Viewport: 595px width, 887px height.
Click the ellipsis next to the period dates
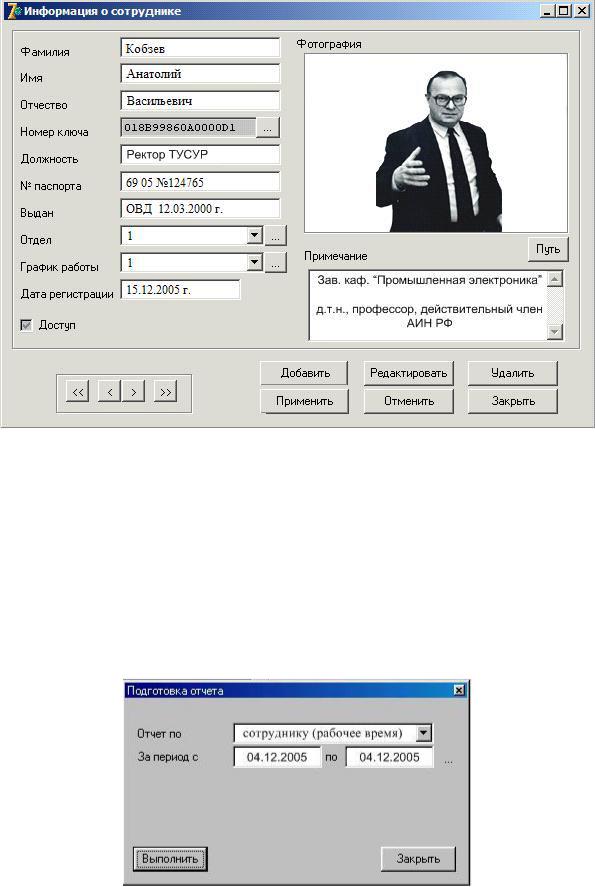[449, 761]
